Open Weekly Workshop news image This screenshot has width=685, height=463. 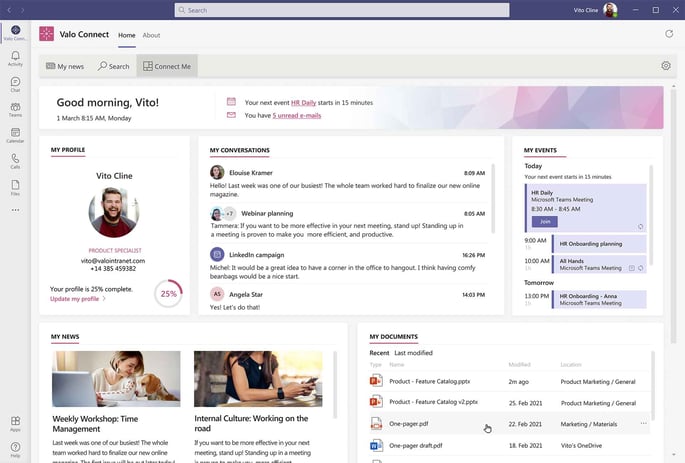coord(116,379)
